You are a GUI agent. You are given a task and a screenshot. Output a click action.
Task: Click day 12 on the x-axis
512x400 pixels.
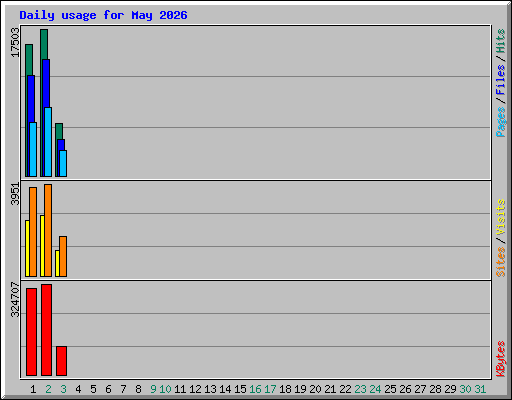[x=195, y=389]
